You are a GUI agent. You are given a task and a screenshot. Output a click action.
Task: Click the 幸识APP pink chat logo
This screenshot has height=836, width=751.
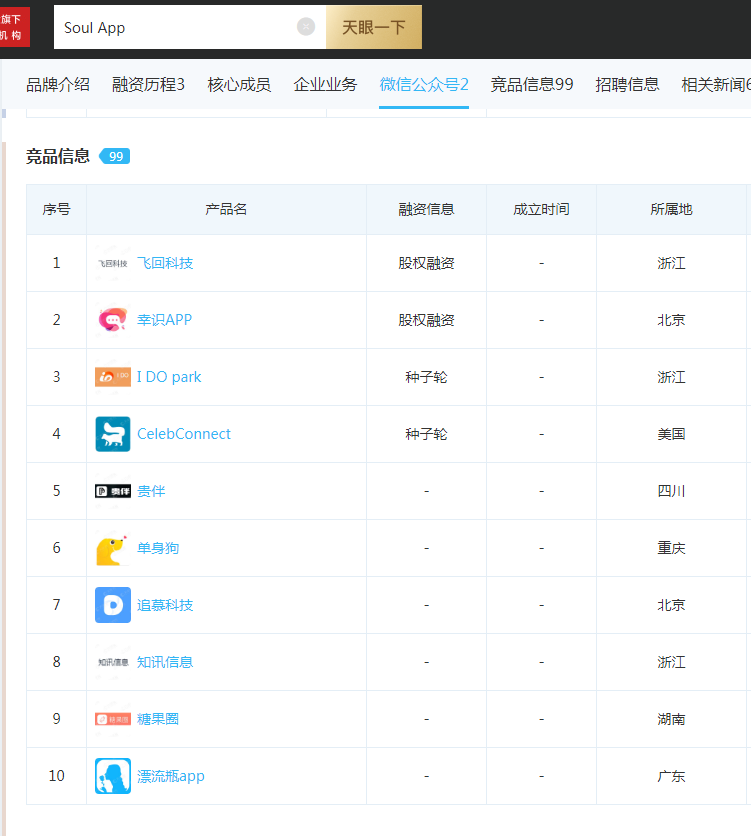[112, 320]
